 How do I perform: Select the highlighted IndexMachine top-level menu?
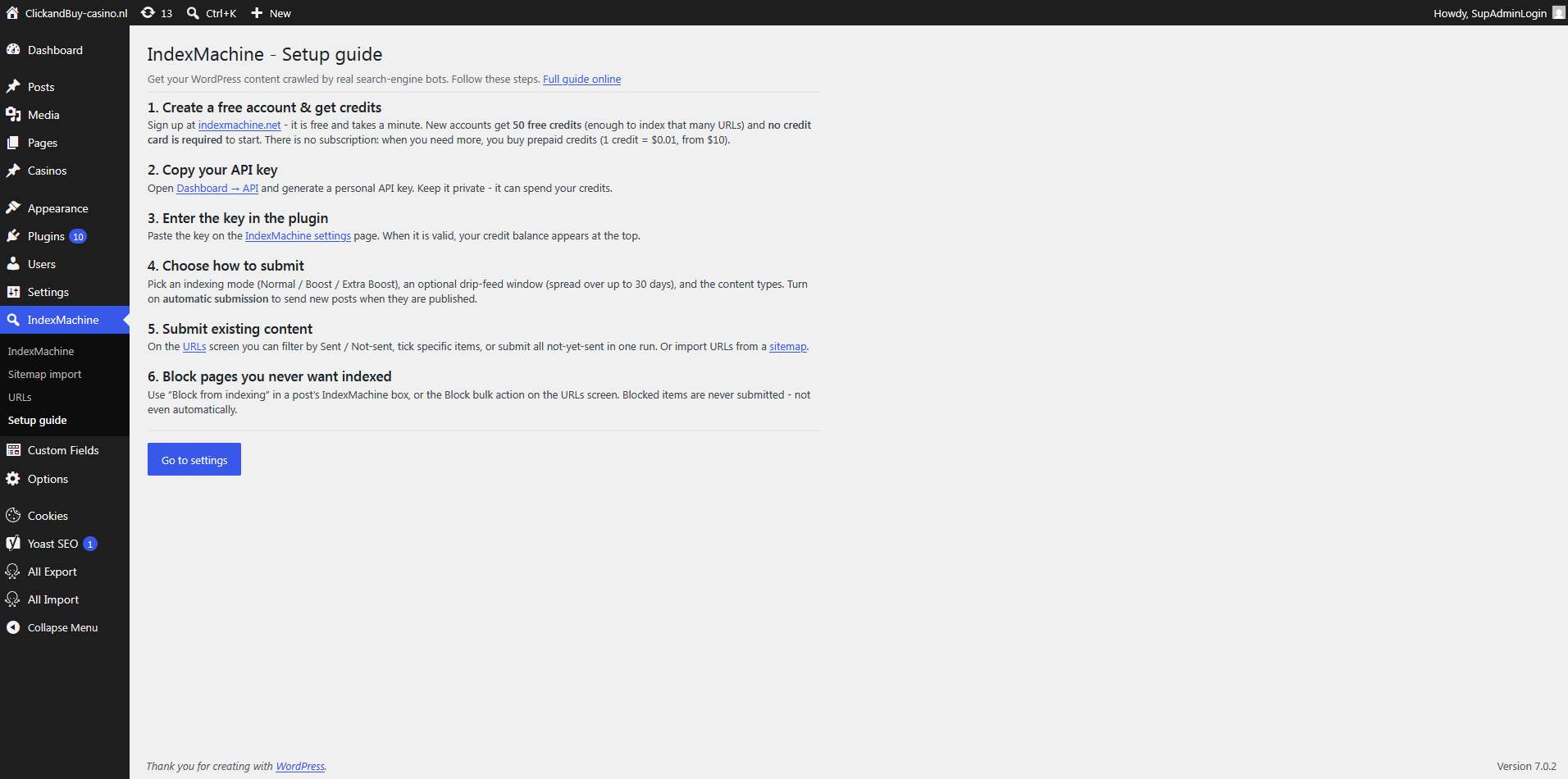pos(63,320)
